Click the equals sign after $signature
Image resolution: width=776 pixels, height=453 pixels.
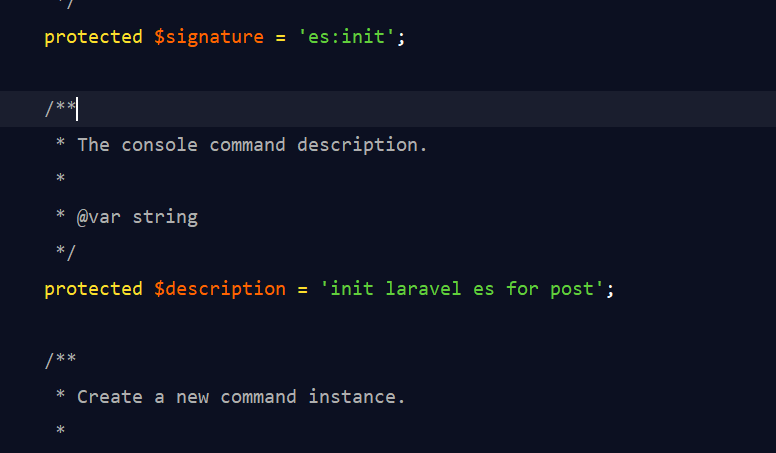[x=282, y=37]
